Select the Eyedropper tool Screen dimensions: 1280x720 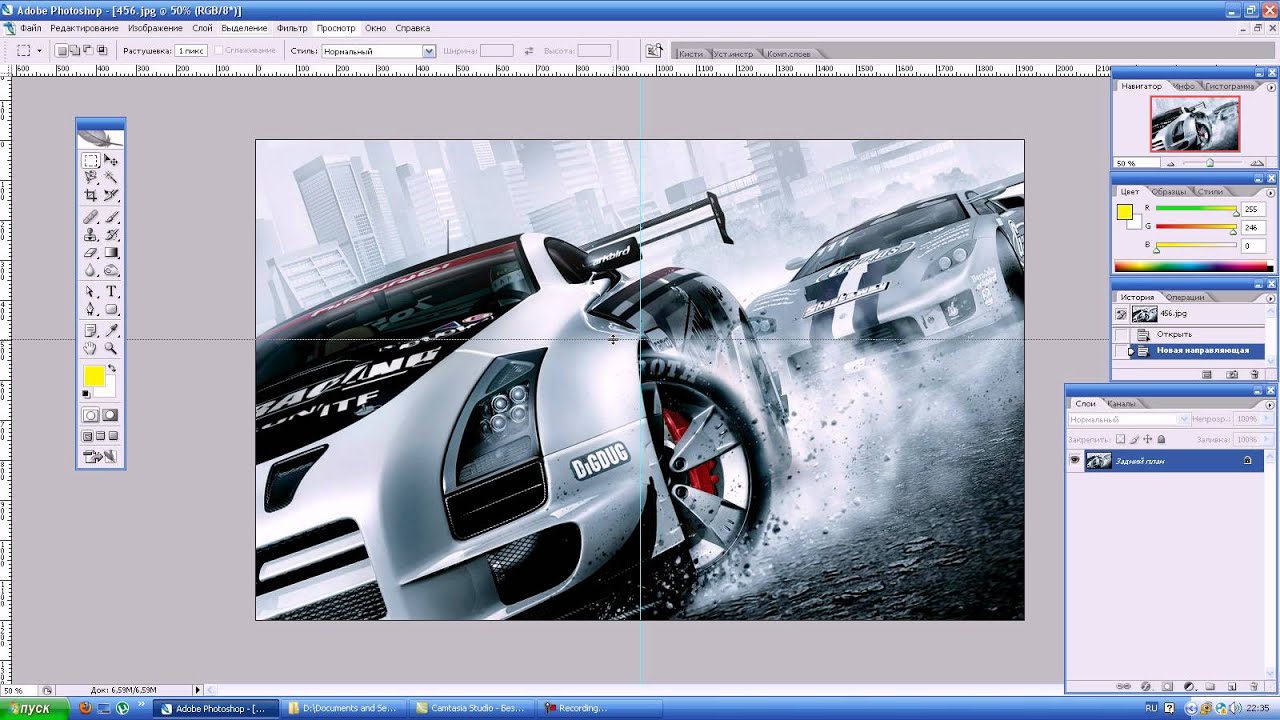pos(111,331)
